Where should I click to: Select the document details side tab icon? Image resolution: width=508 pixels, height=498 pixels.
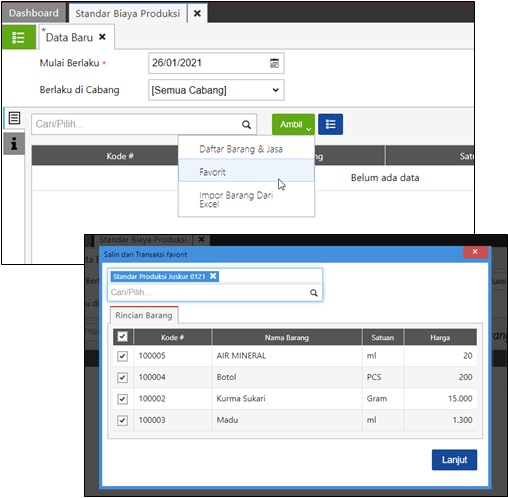[14, 118]
